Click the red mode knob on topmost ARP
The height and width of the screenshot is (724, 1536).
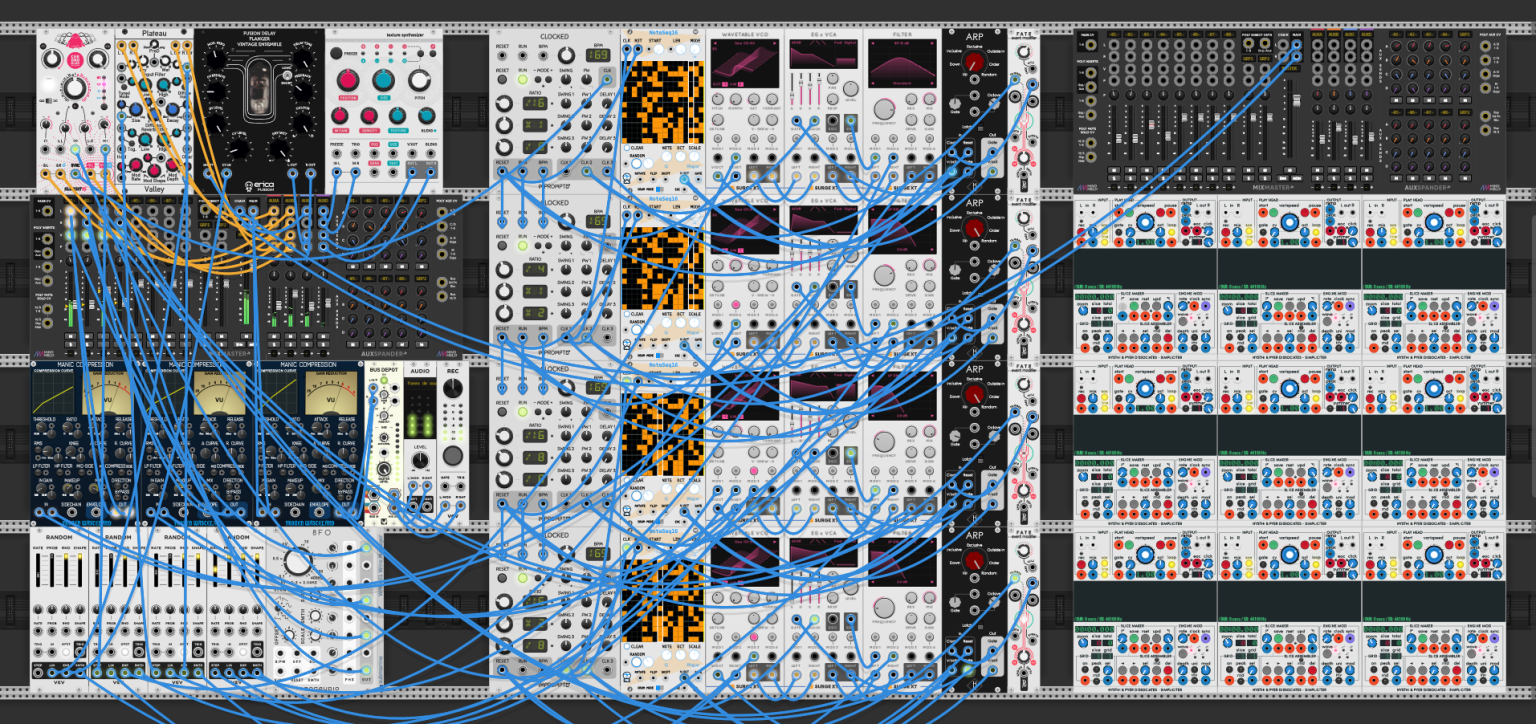click(x=974, y=61)
